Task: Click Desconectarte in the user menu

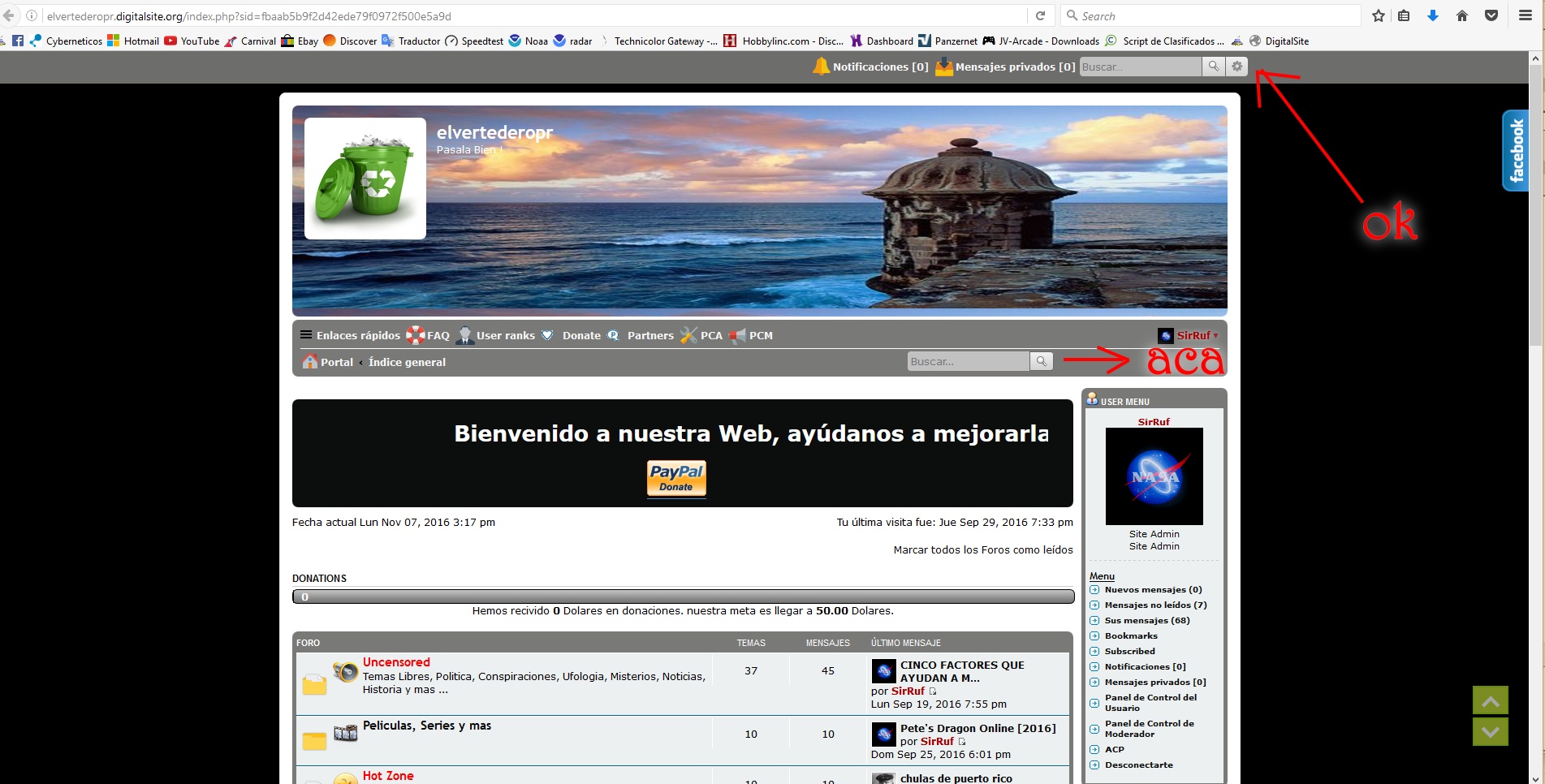Action: (x=1138, y=765)
